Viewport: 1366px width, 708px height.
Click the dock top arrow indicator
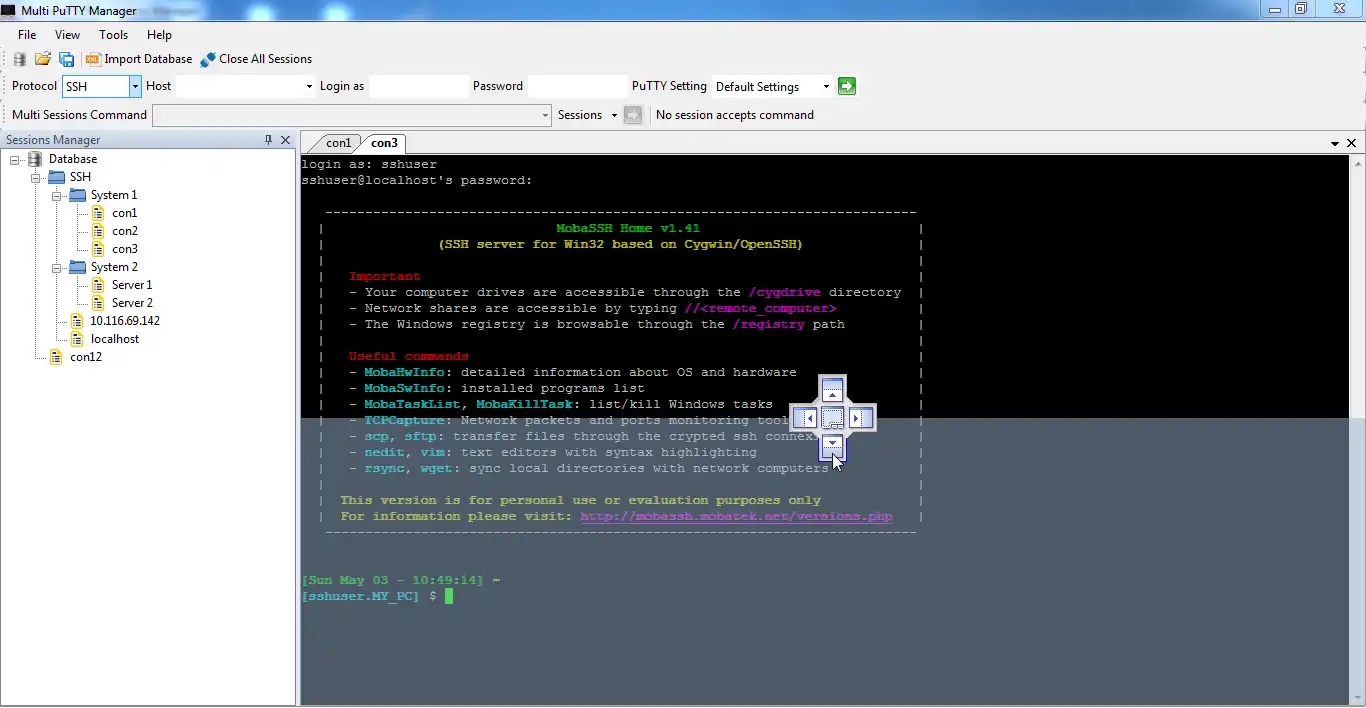[x=833, y=391]
